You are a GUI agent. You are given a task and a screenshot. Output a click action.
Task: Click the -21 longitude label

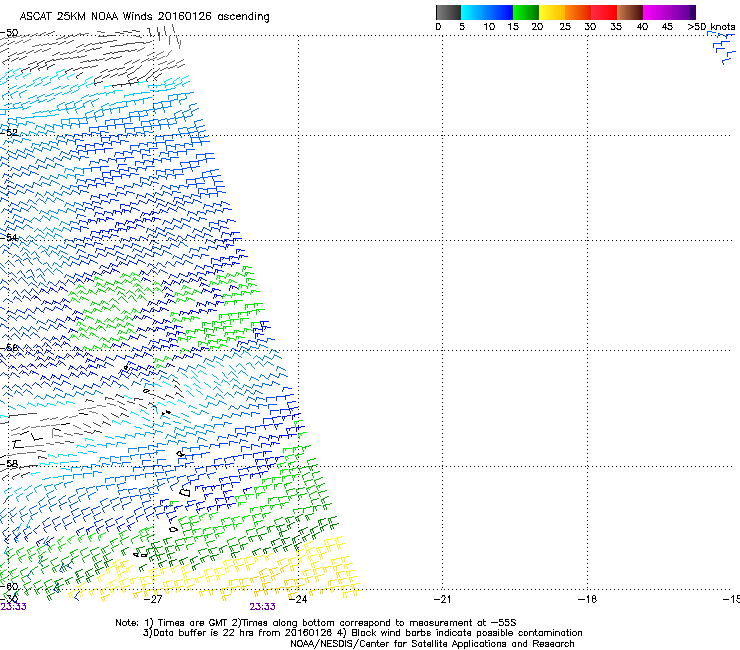[442, 599]
